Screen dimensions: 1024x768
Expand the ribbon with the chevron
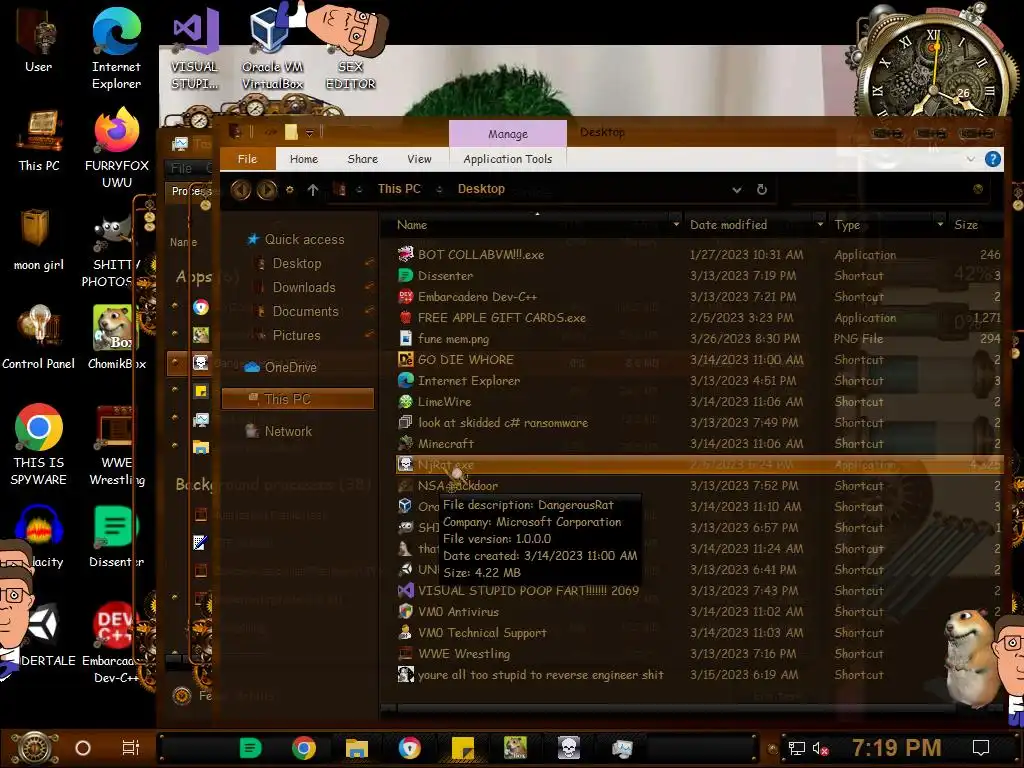[970, 159]
